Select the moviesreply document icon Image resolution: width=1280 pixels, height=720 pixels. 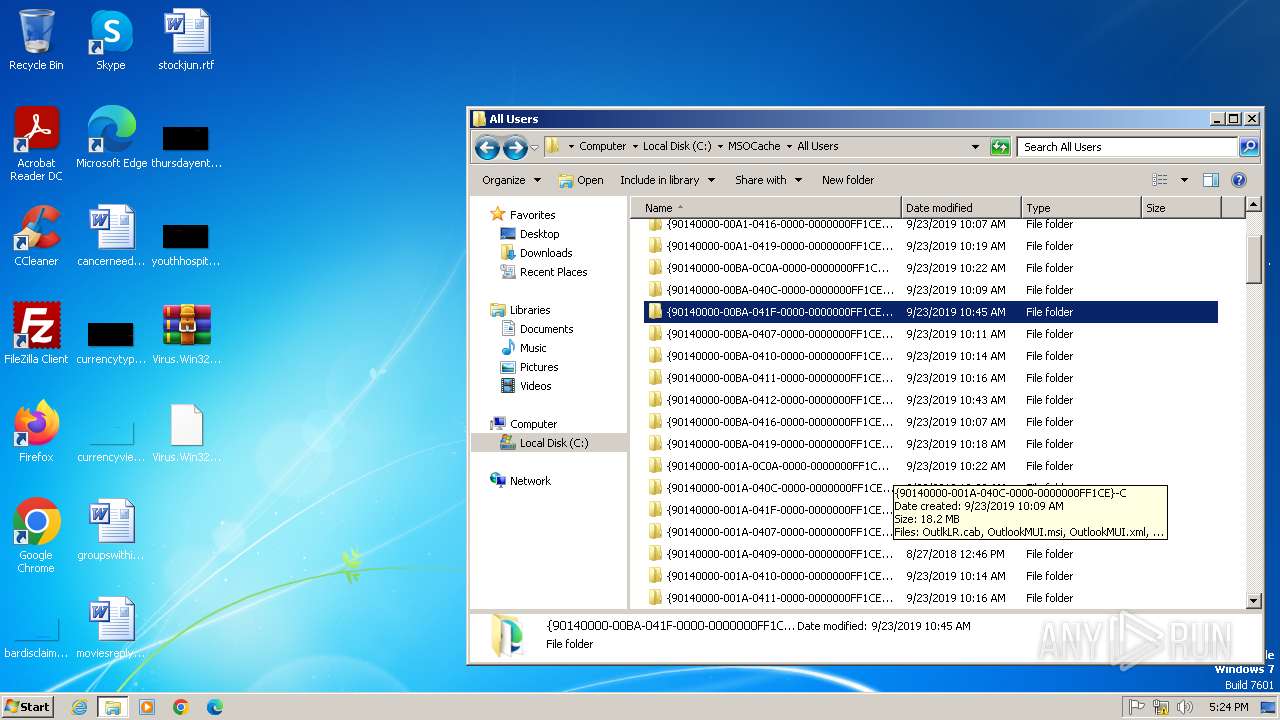pos(111,628)
